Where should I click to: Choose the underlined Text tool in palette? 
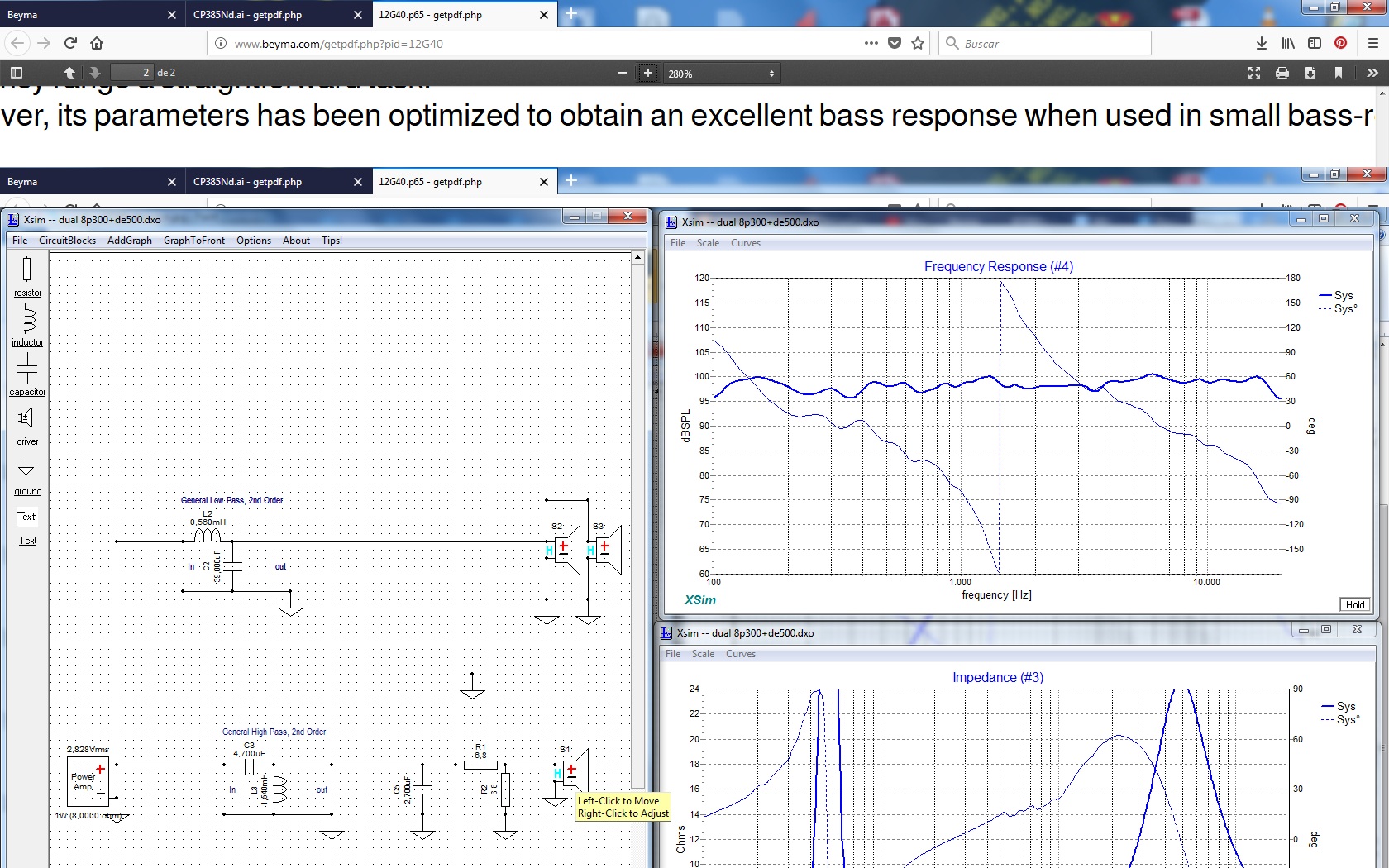pyautogui.click(x=27, y=541)
